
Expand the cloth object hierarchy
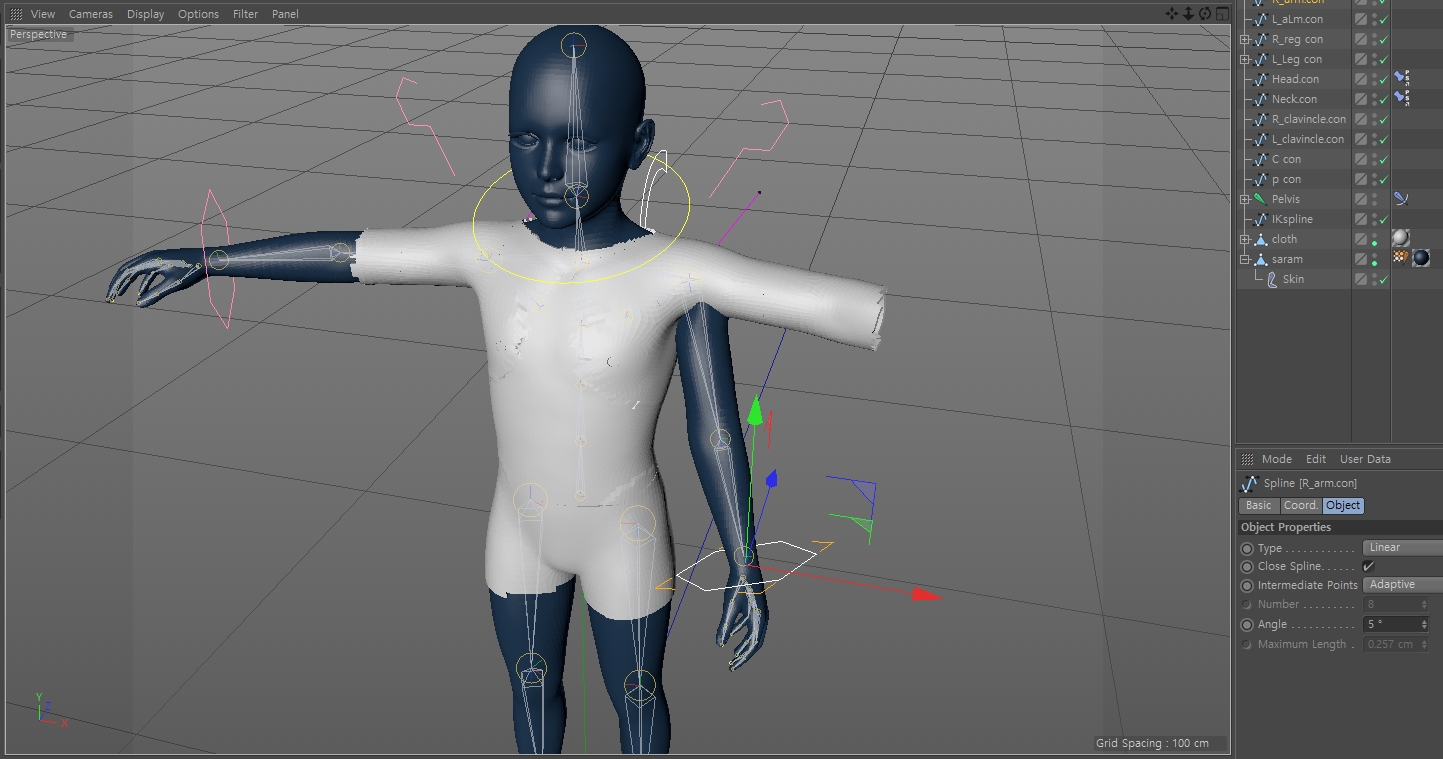click(x=1245, y=239)
